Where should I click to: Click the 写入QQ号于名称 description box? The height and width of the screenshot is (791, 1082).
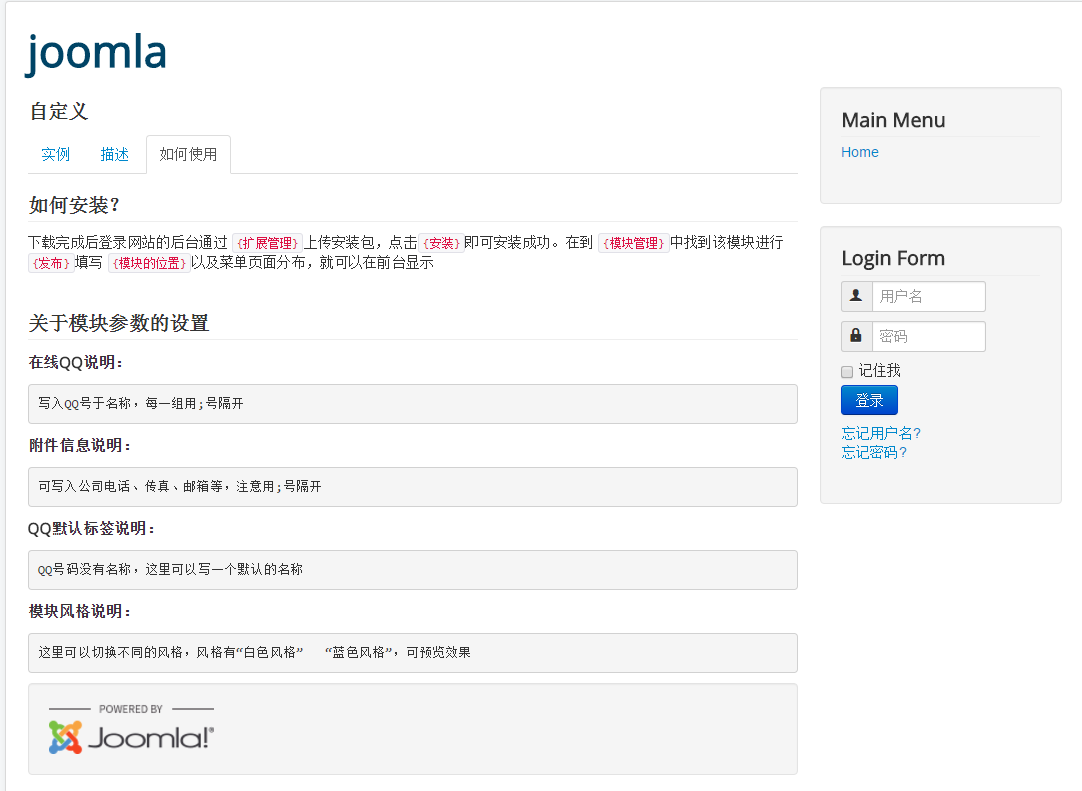(413, 404)
